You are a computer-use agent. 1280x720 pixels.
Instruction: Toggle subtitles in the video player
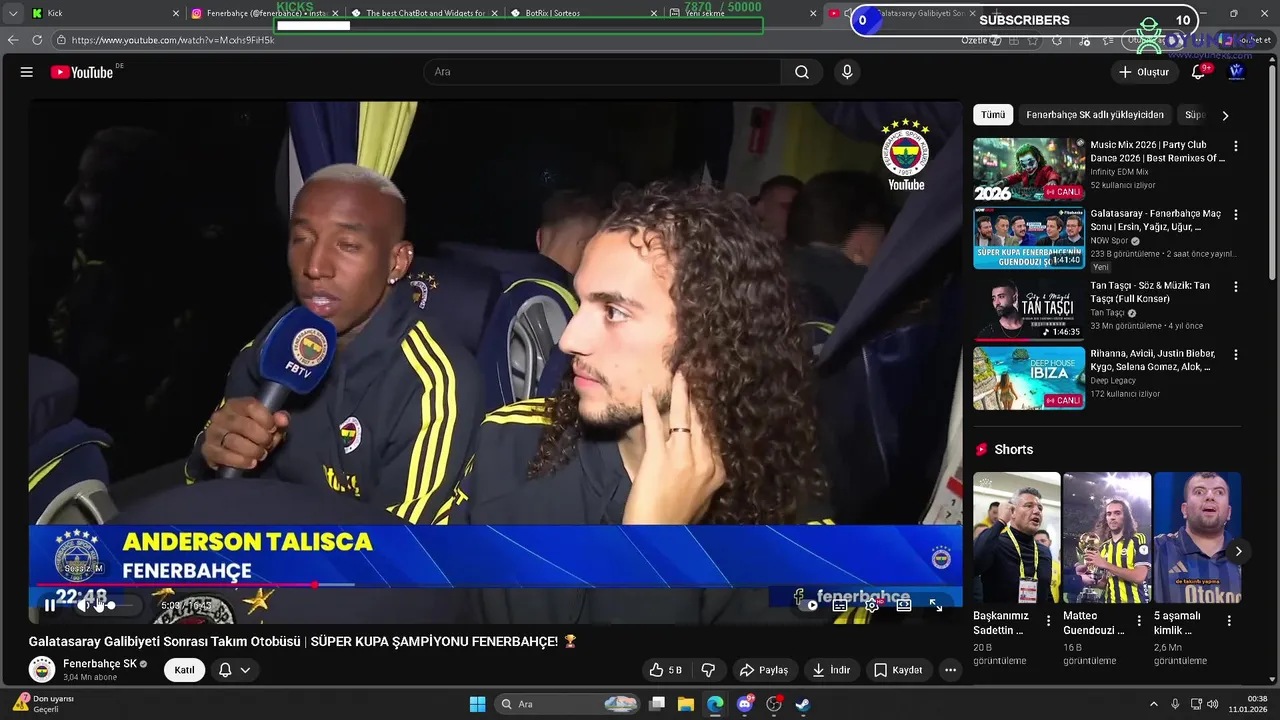click(840, 605)
